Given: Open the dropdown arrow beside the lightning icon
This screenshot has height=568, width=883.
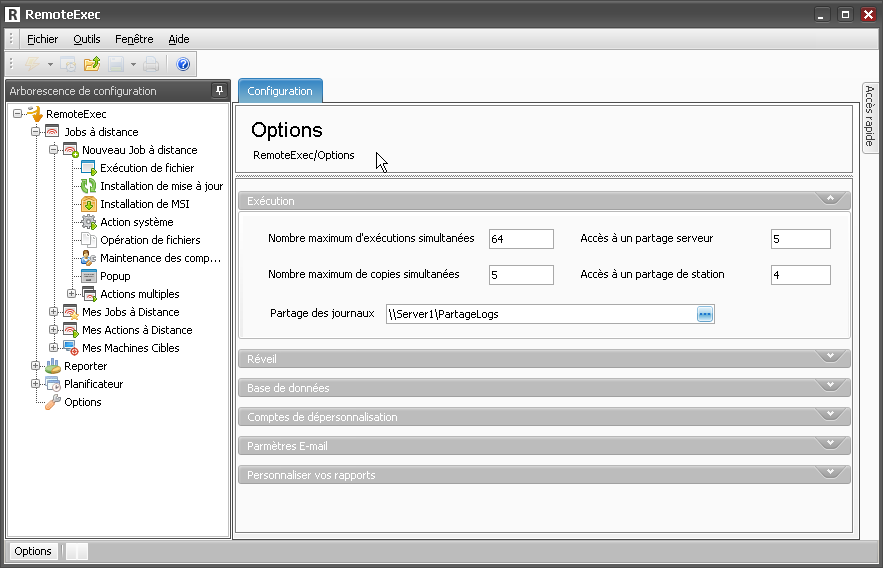Looking at the screenshot, I should [50, 64].
